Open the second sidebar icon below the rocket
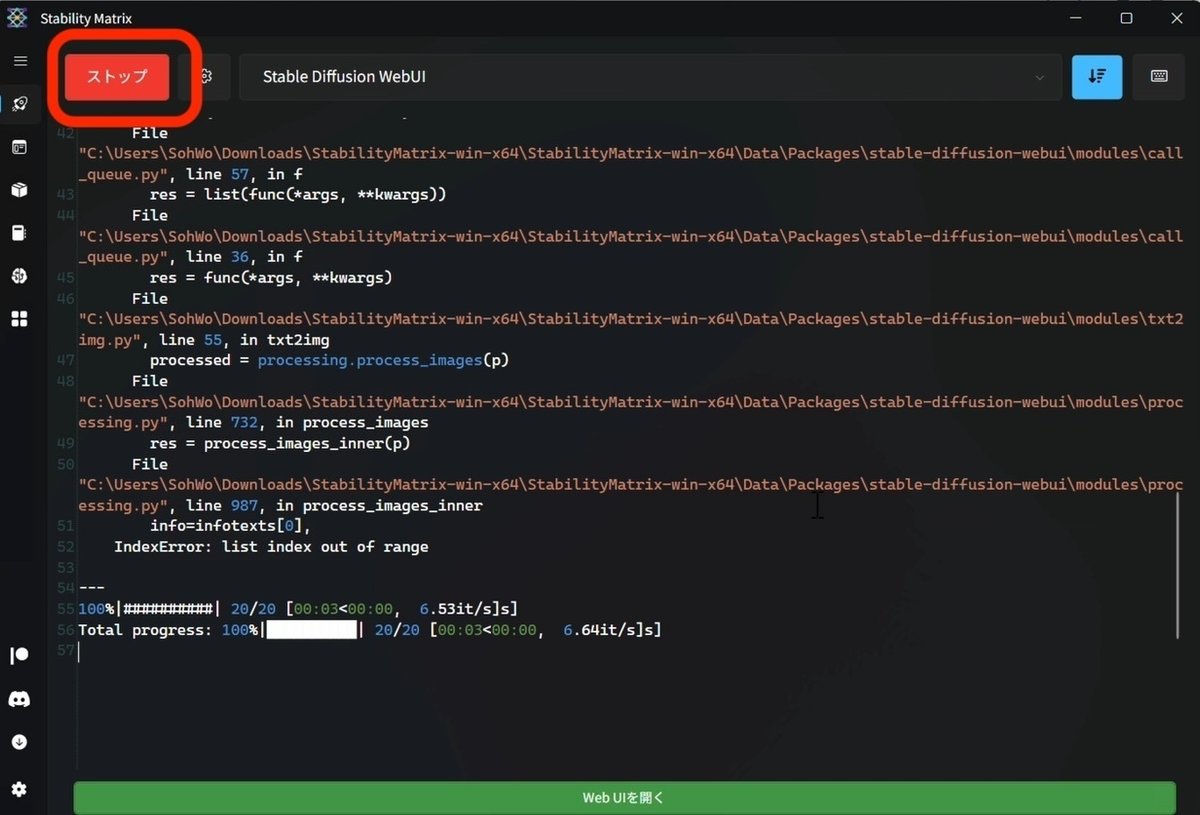Screen dimensions: 1200x815 click(x=20, y=147)
